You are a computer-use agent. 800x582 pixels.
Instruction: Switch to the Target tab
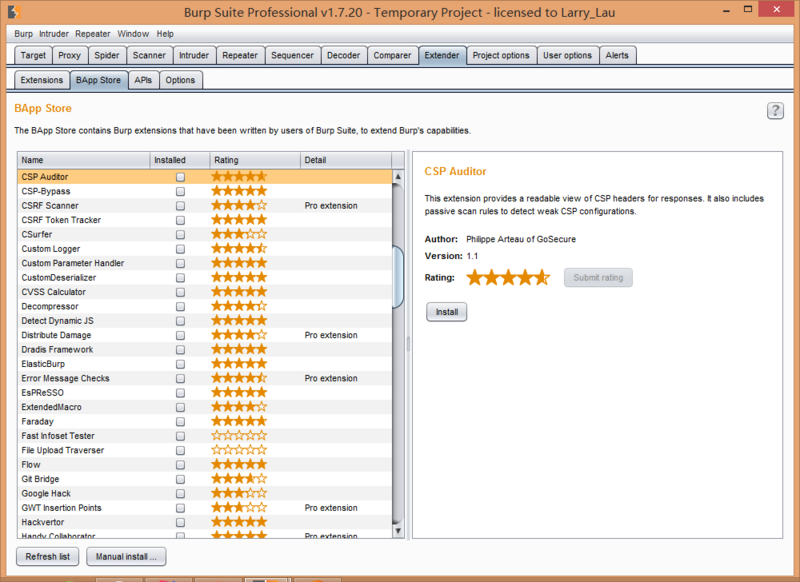[x=33, y=55]
